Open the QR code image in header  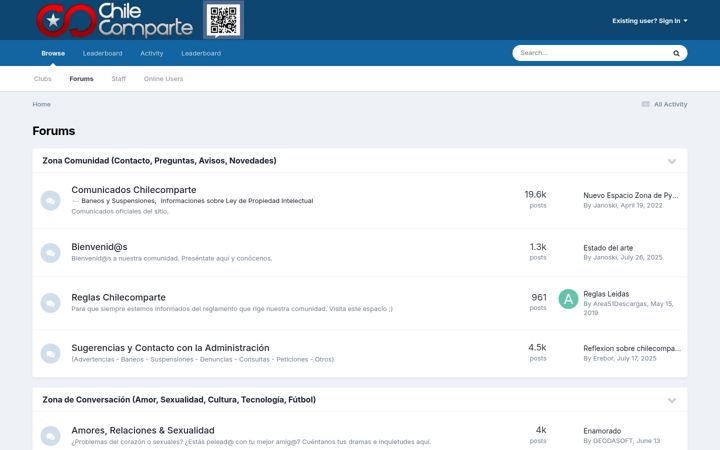(224, 20)
